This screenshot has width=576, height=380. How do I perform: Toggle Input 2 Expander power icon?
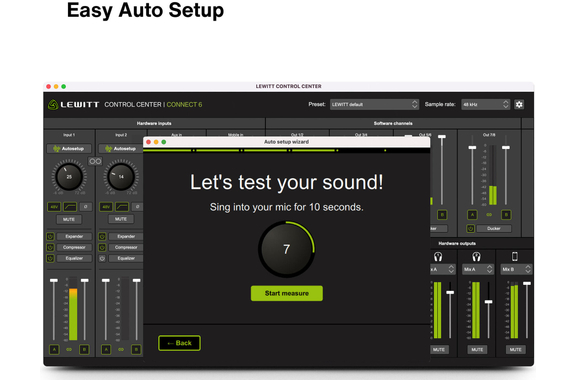coord(102,236)
